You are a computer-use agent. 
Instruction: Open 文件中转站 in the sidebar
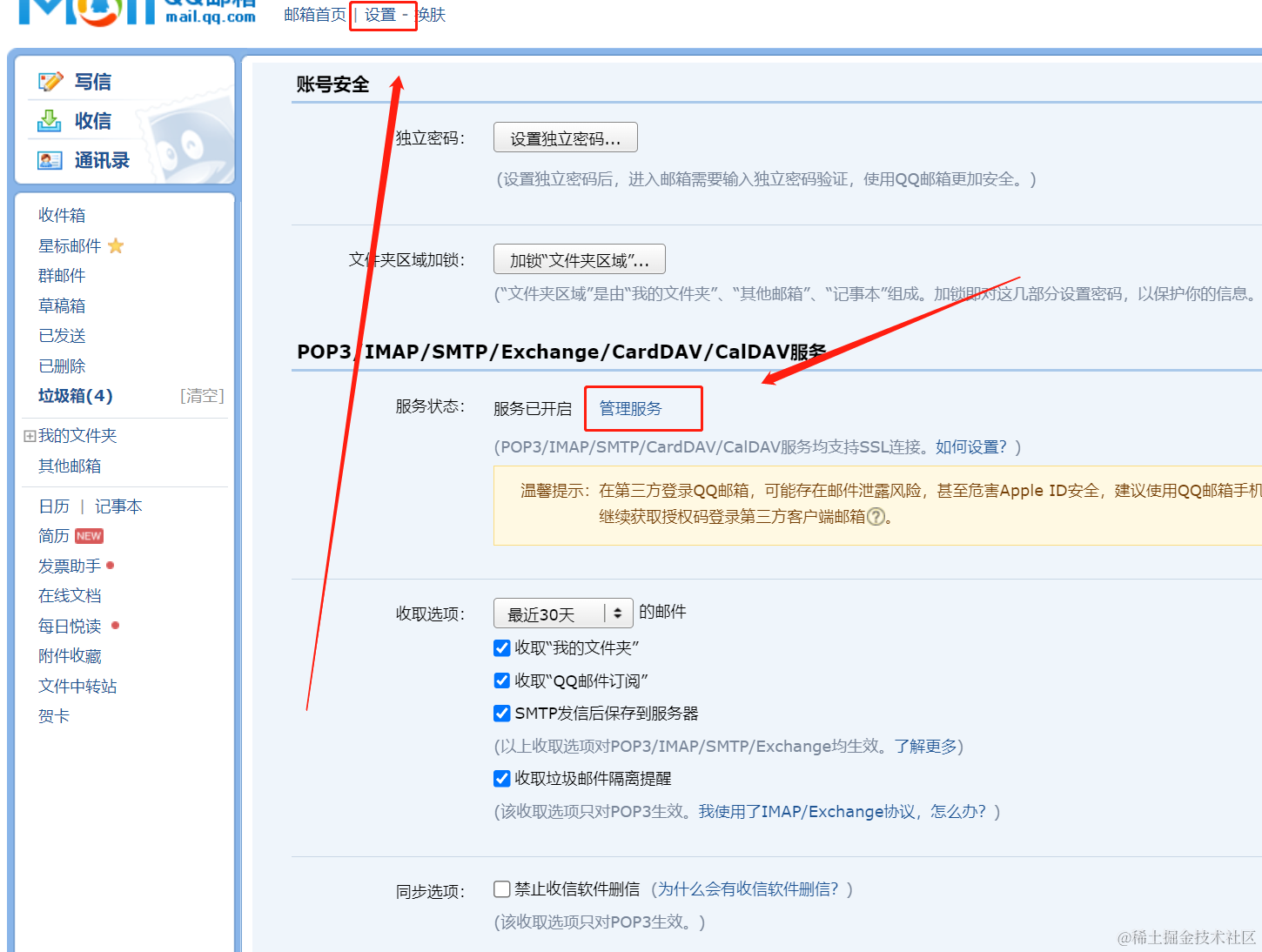(x=77, y=687)
